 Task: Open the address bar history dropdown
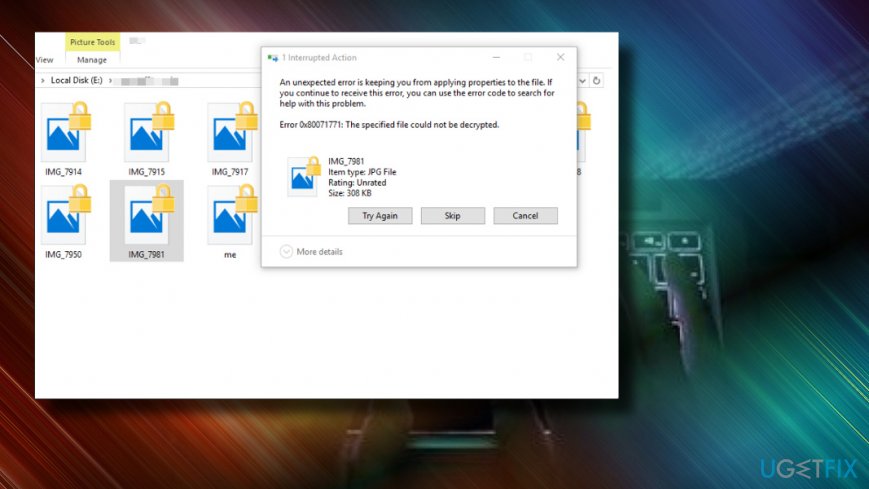[582, 81]
